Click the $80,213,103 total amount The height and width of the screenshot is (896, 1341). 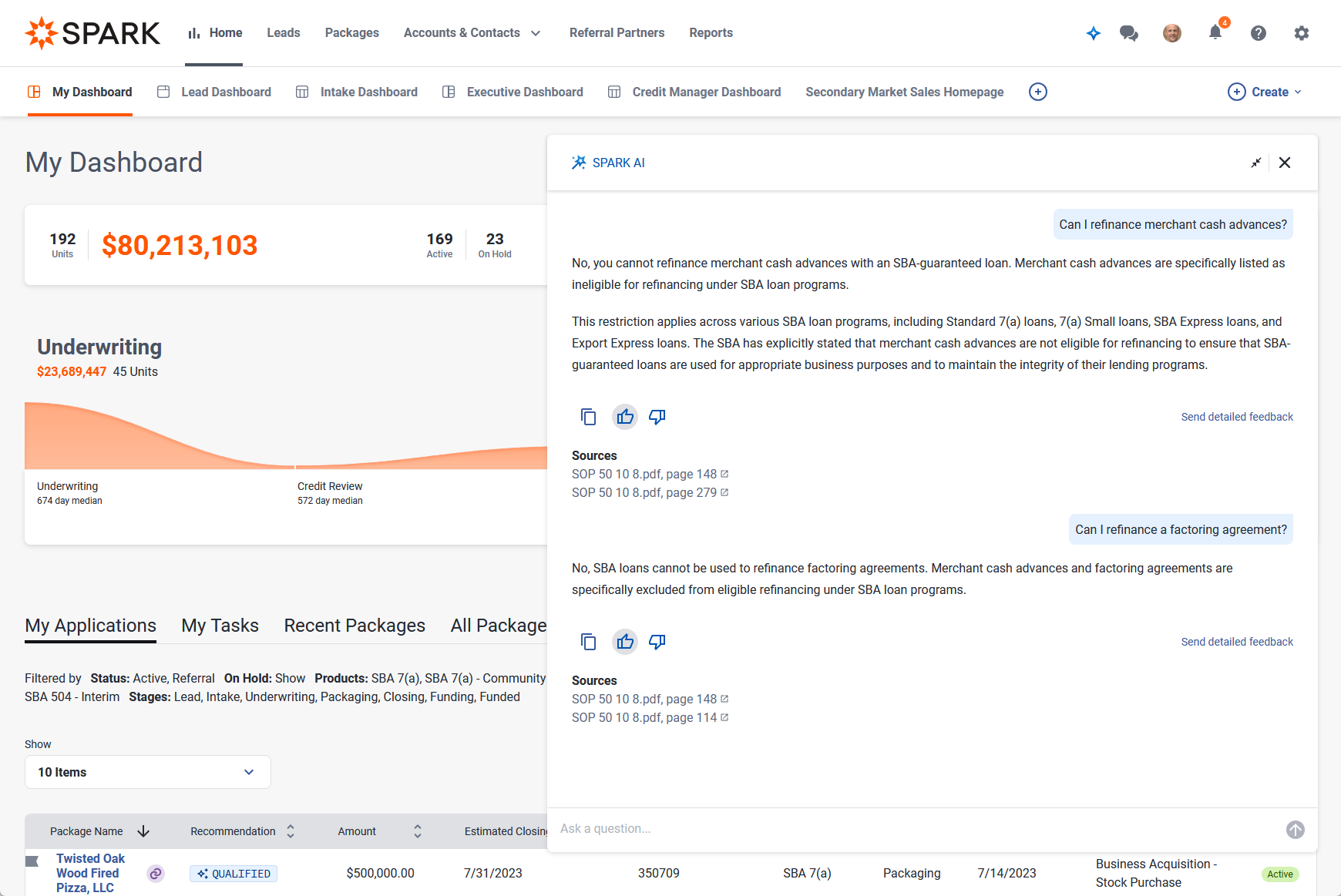coord(180,245)
